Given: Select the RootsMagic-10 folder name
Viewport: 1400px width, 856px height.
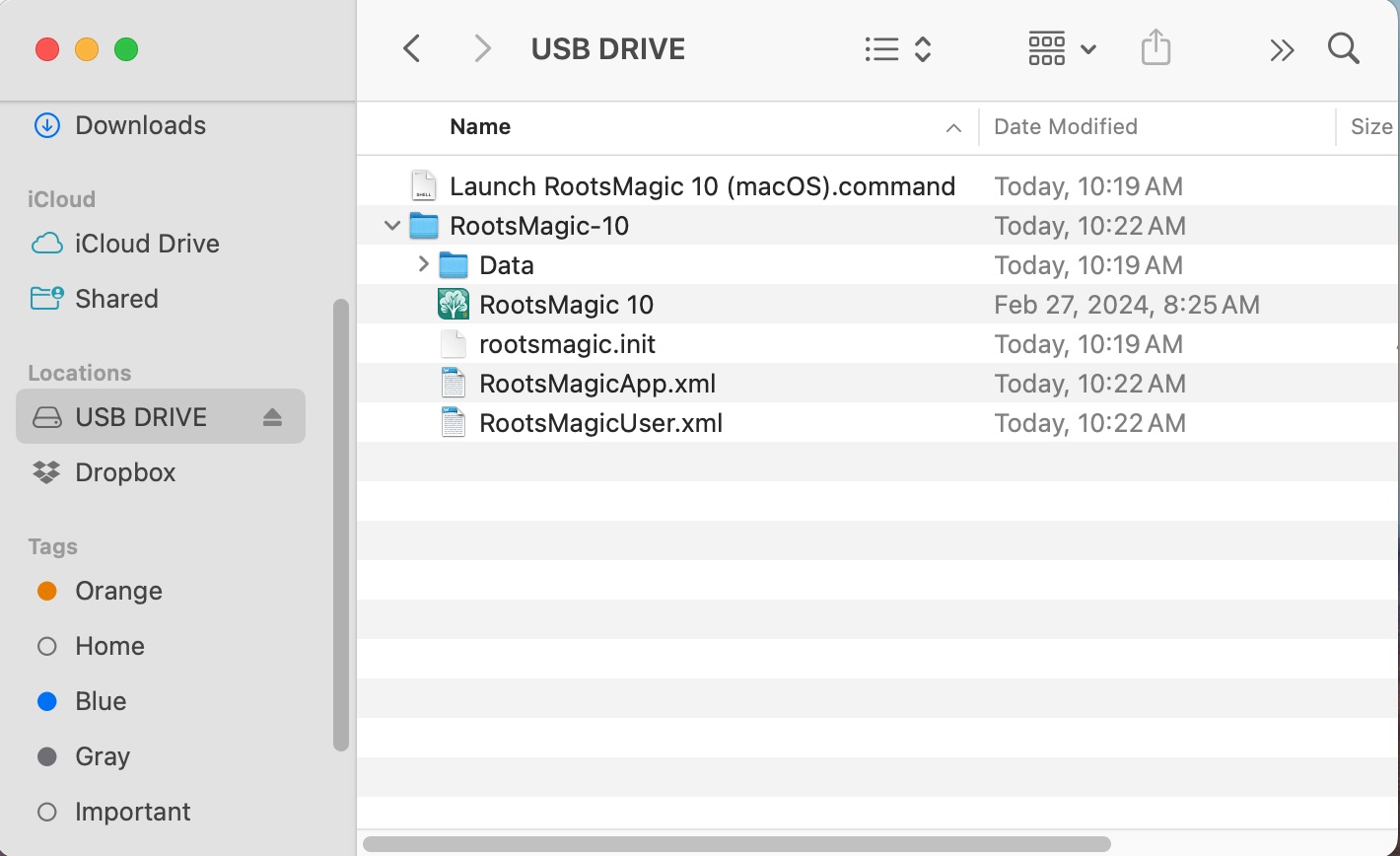Looking at the screenshot, I should 539,226.
